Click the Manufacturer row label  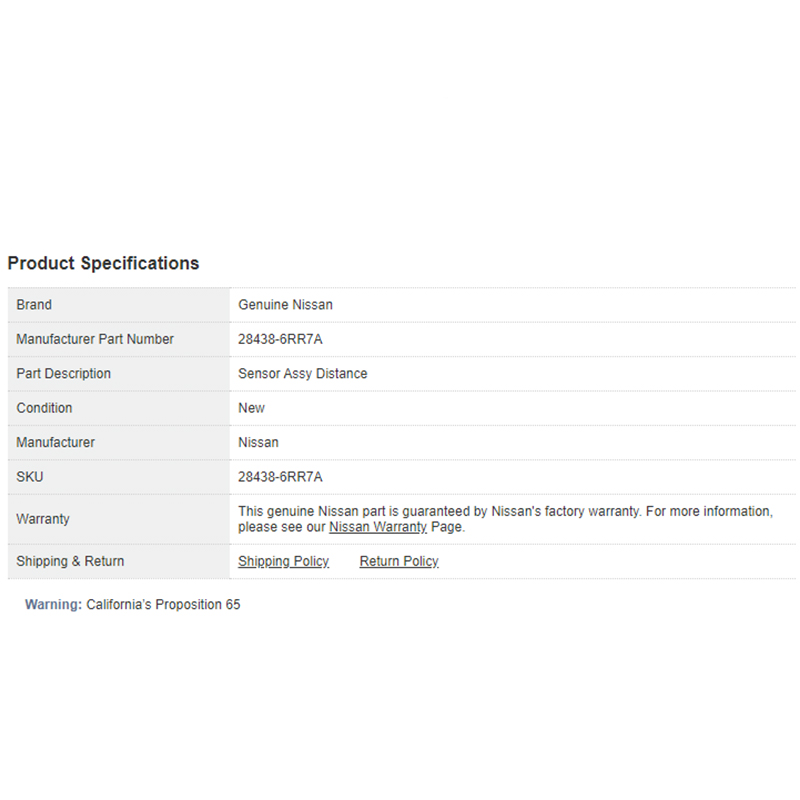(55, 442)
